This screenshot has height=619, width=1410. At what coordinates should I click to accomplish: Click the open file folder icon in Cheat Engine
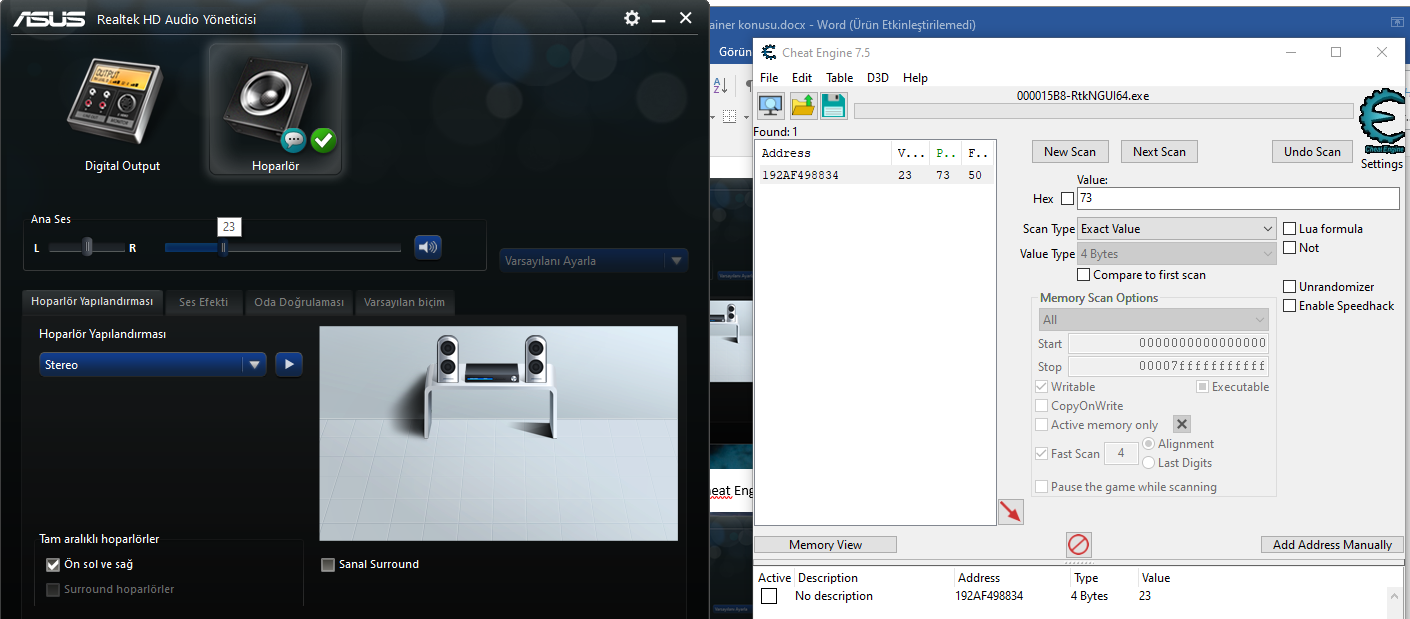(803, 105)
